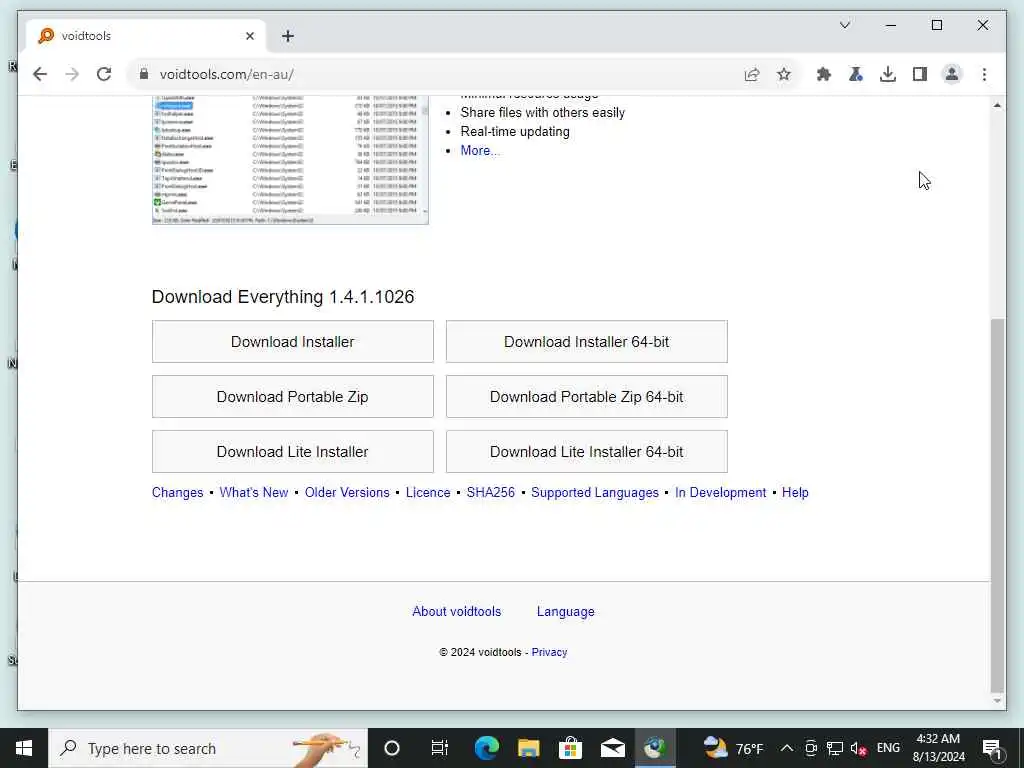Click the text 'Real-time updating'
This screenshot has height=768, width=1024.
point(515,131)
